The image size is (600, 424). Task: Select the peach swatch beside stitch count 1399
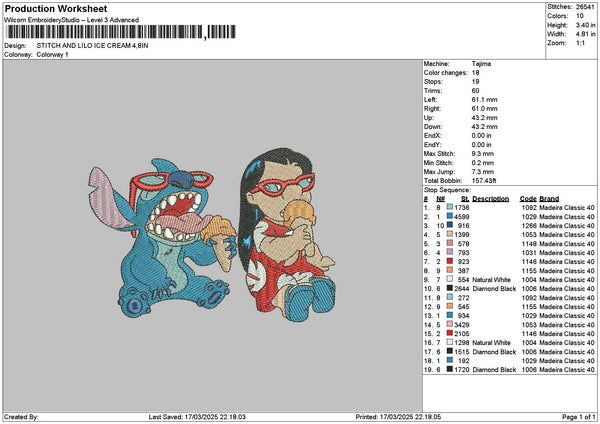[450, 235]
